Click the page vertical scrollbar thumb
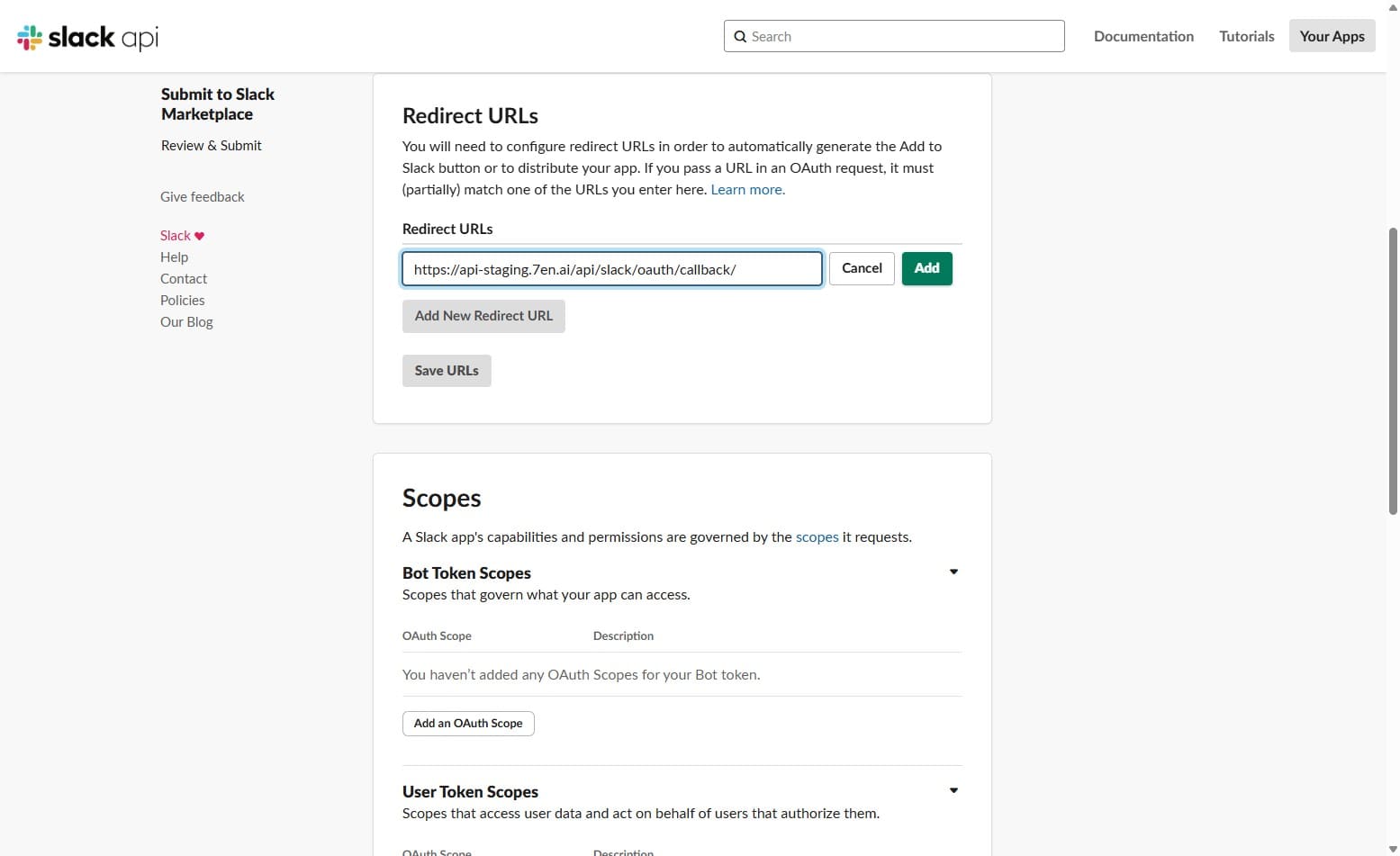 [x=1393, y=371]
